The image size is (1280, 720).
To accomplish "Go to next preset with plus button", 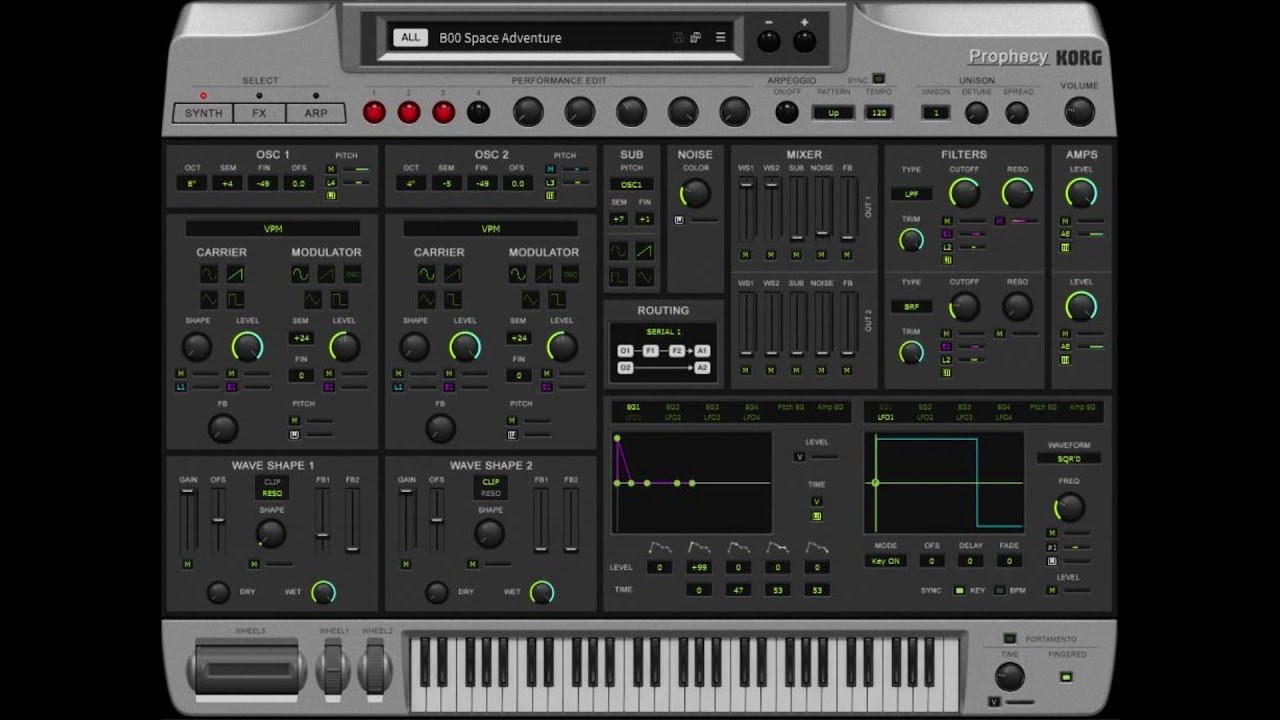I will (804, 41).
